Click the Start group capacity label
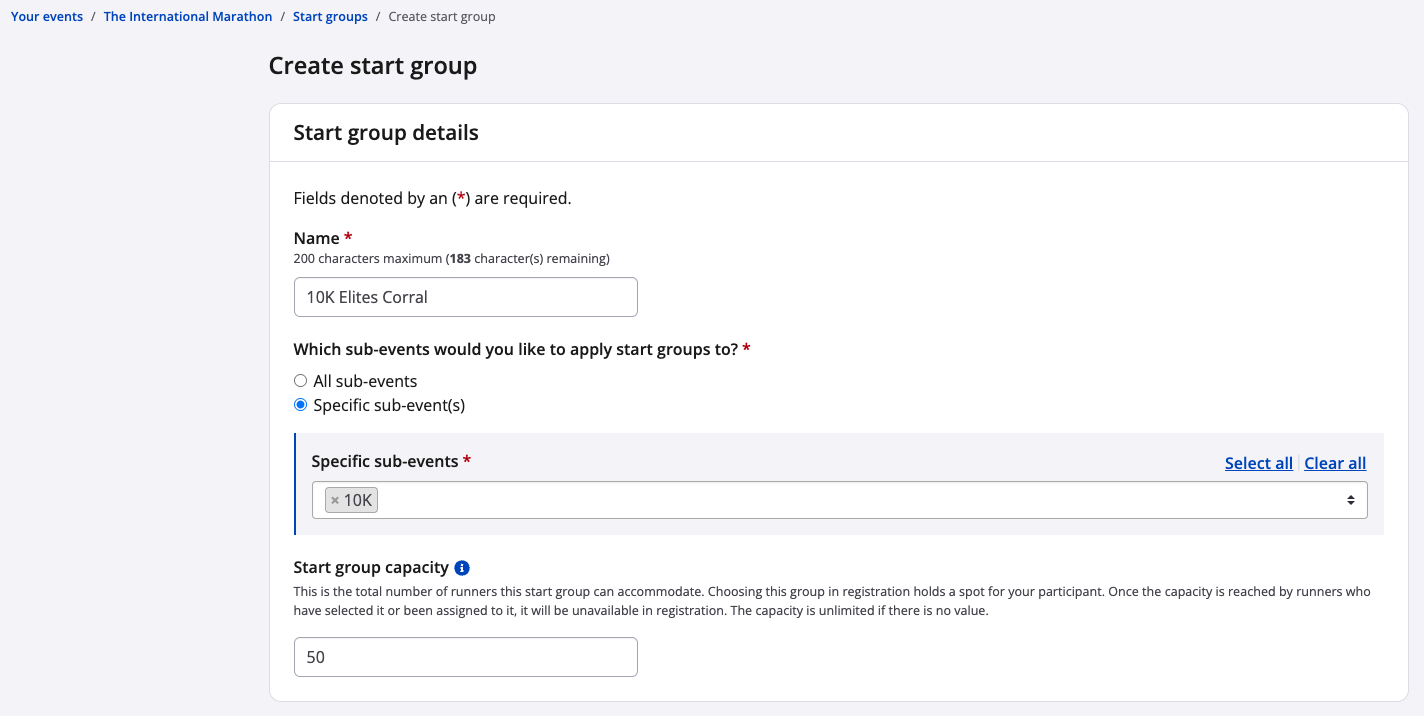The height and width of the screenshot is (716, 1424). (371, 568)
